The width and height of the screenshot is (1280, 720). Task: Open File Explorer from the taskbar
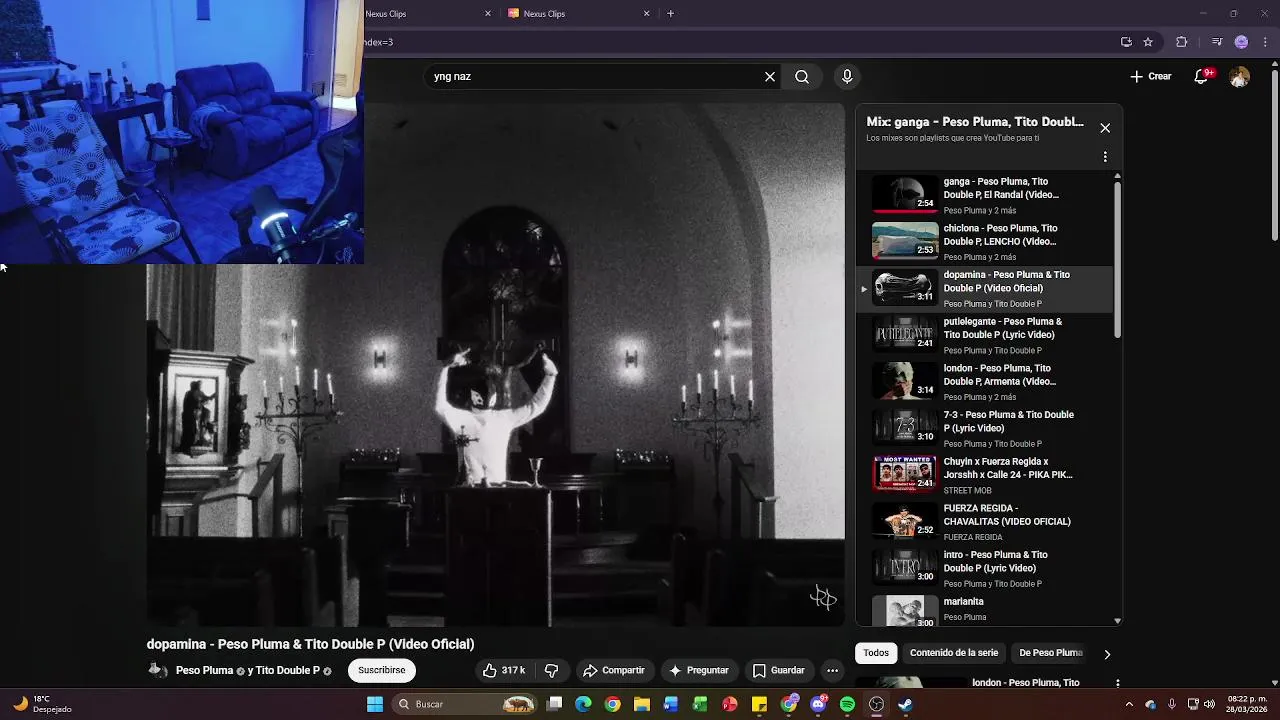click(x=642, y=704)
